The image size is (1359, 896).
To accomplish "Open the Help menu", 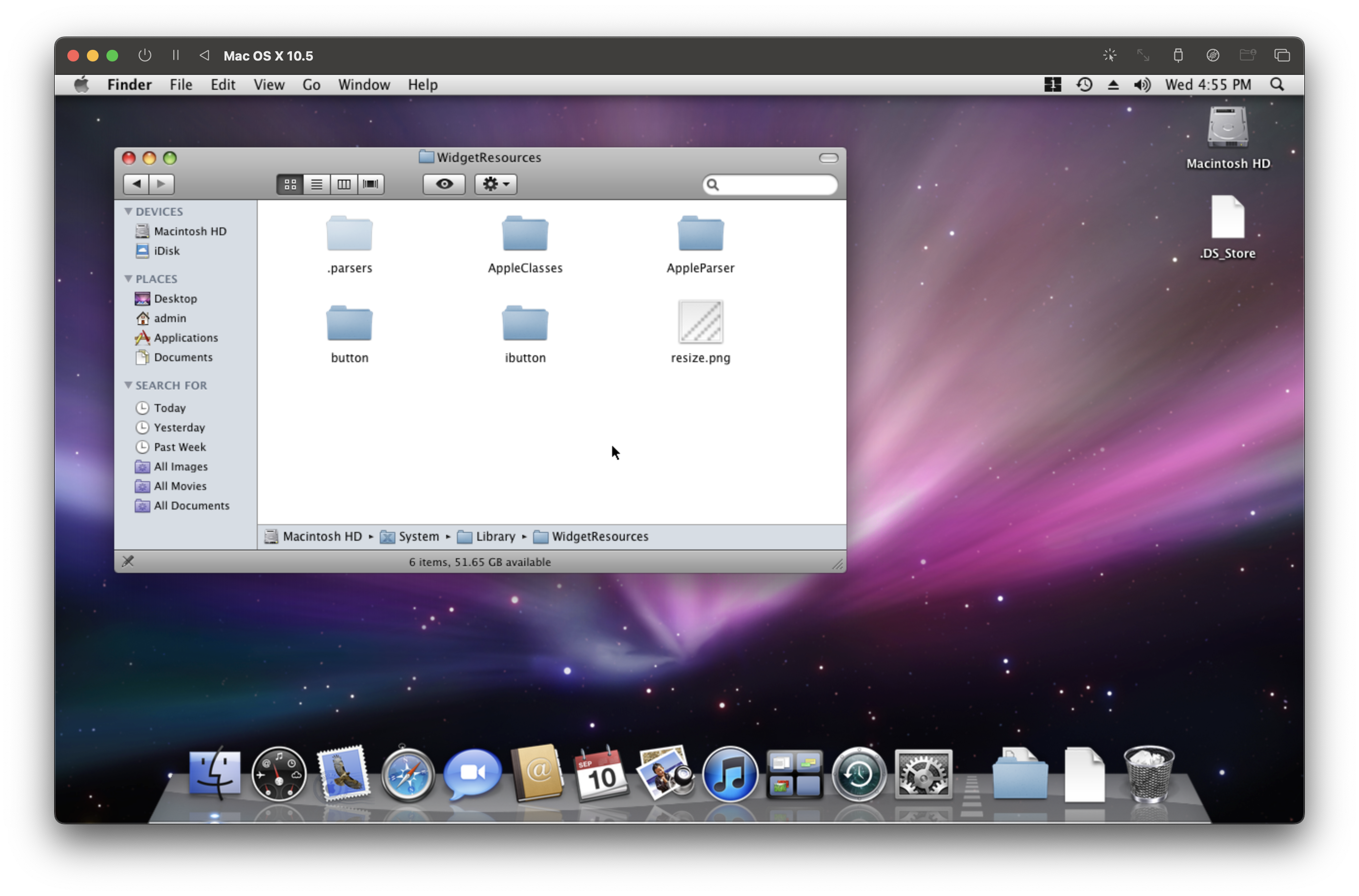I will pyautogui.click(x=422, y=84).
